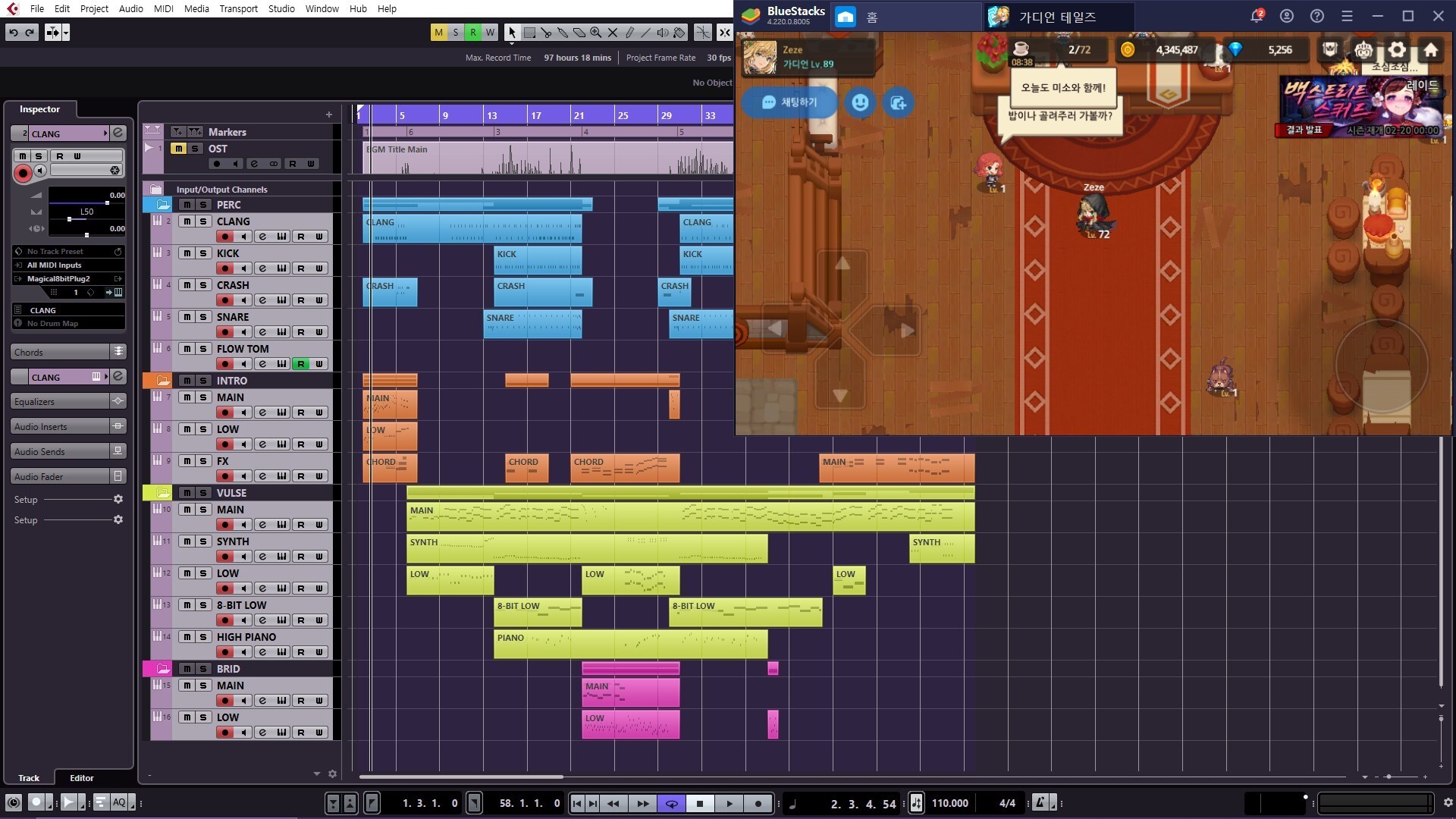The image size is (1456, 819).
Task: Select the Mute (X) tool
Action: tap(613, 33)
